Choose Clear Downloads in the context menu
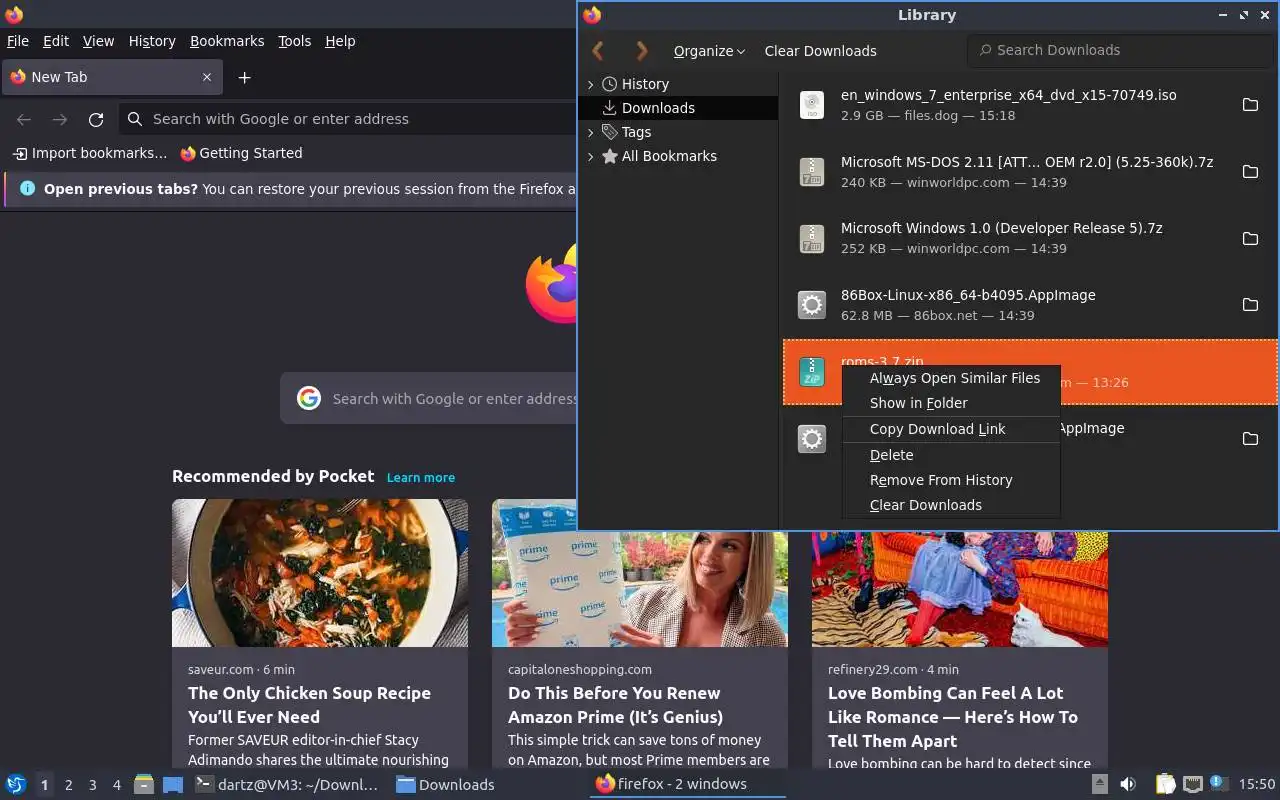This screenshot has height=800, width=1280. (x=951, y=505)
